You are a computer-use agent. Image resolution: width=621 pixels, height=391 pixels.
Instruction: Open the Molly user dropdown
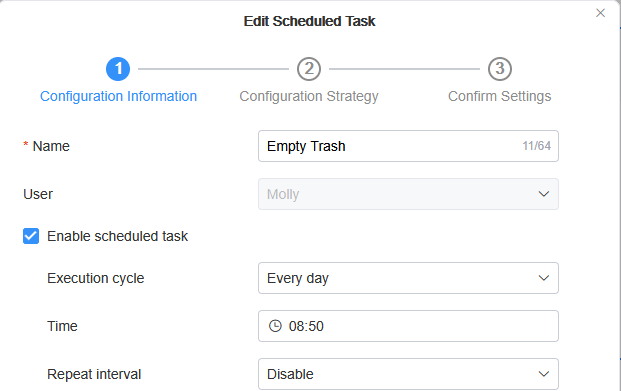tap(408, 194)
